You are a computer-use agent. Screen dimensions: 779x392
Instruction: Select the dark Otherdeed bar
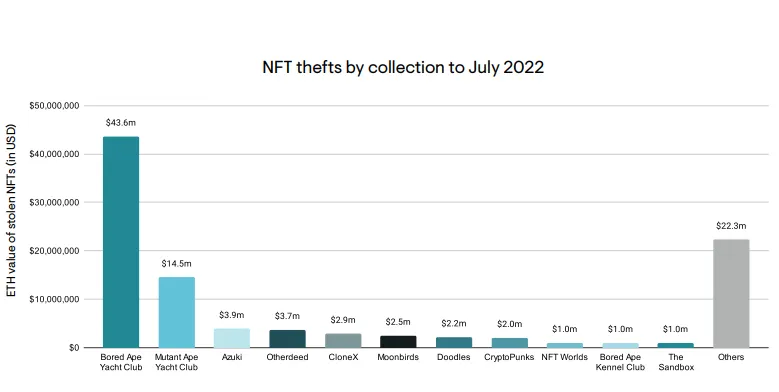288,338
